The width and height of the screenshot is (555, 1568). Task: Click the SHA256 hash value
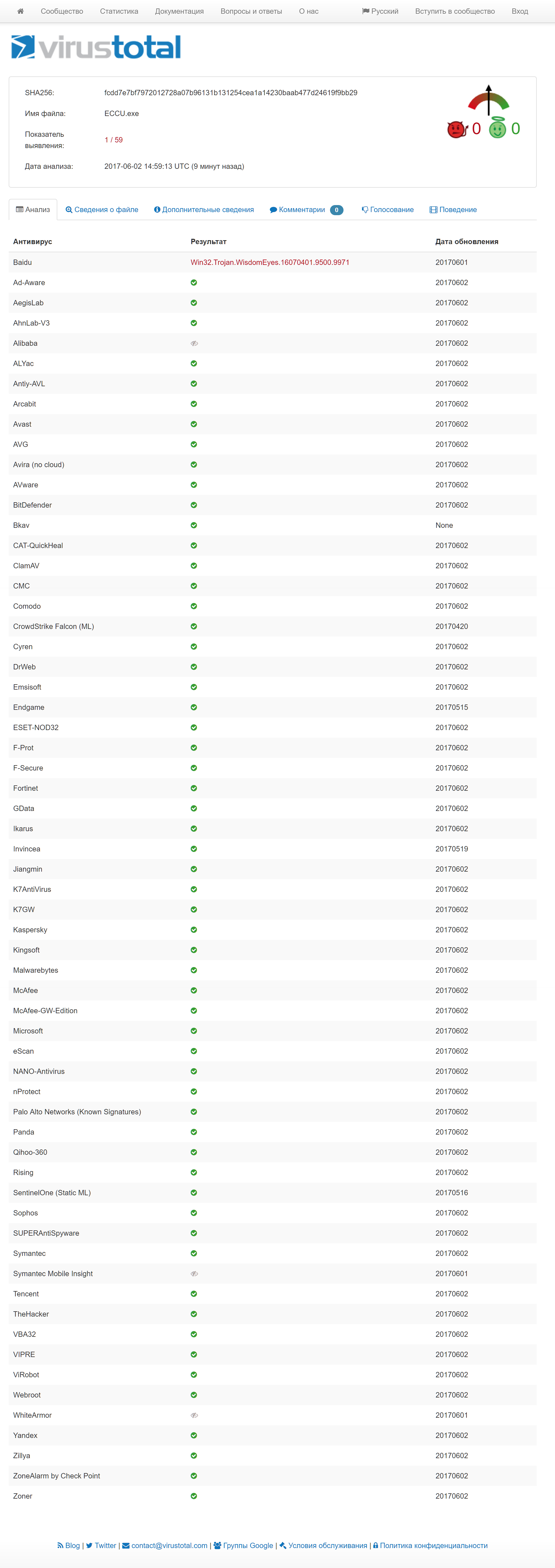pyautogui.click(x=231, y=92)
